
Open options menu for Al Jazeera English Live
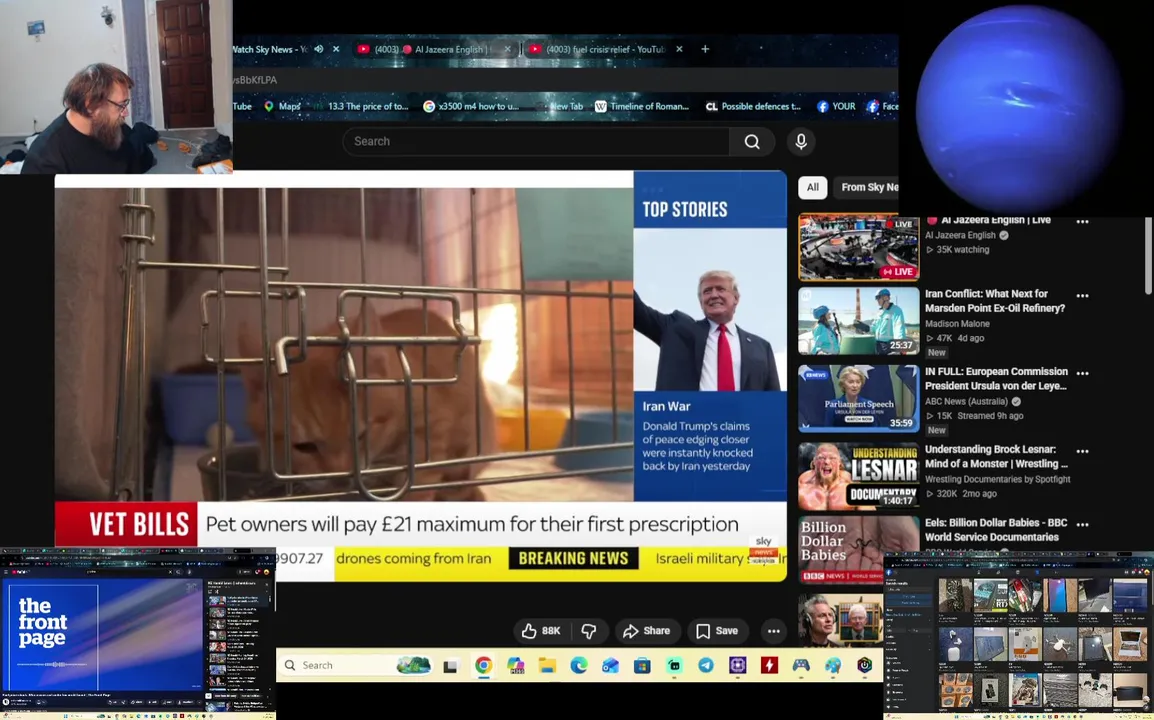click(x=1082, y=221)
